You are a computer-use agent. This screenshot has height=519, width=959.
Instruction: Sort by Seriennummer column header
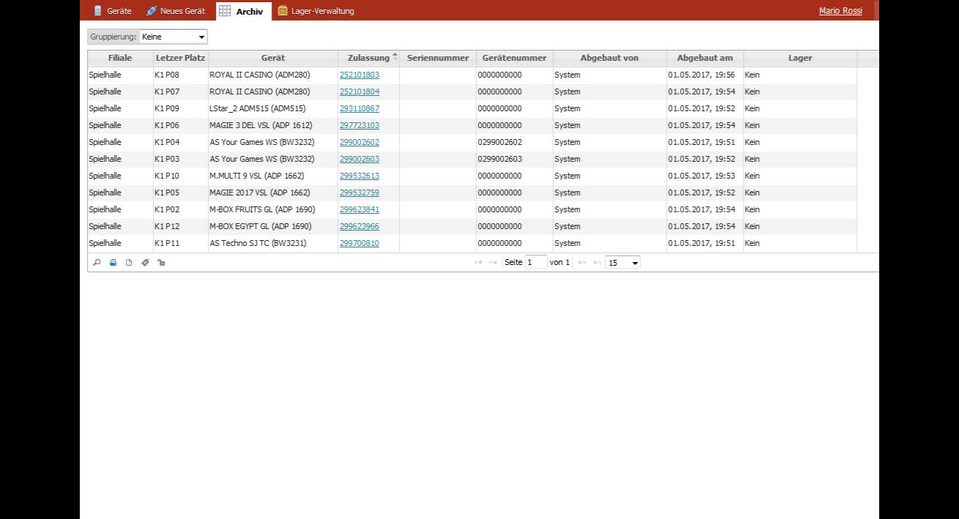(x=437, y=58)
